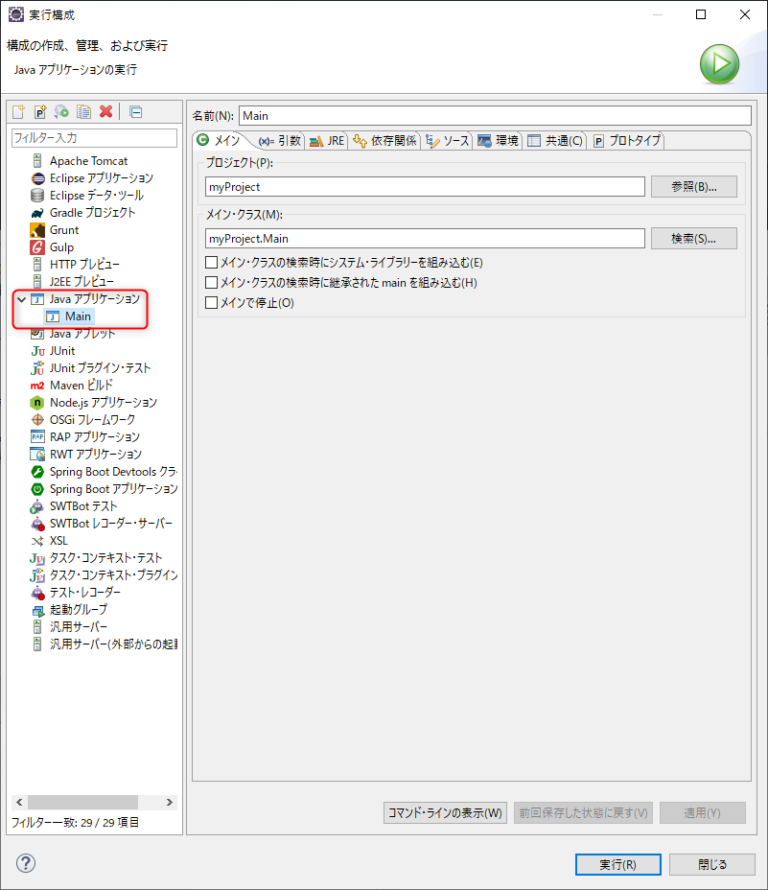Collapse the Java アプリケーション tree node
Viewport: 768px width, 890px height.
[x=22, y=299]
